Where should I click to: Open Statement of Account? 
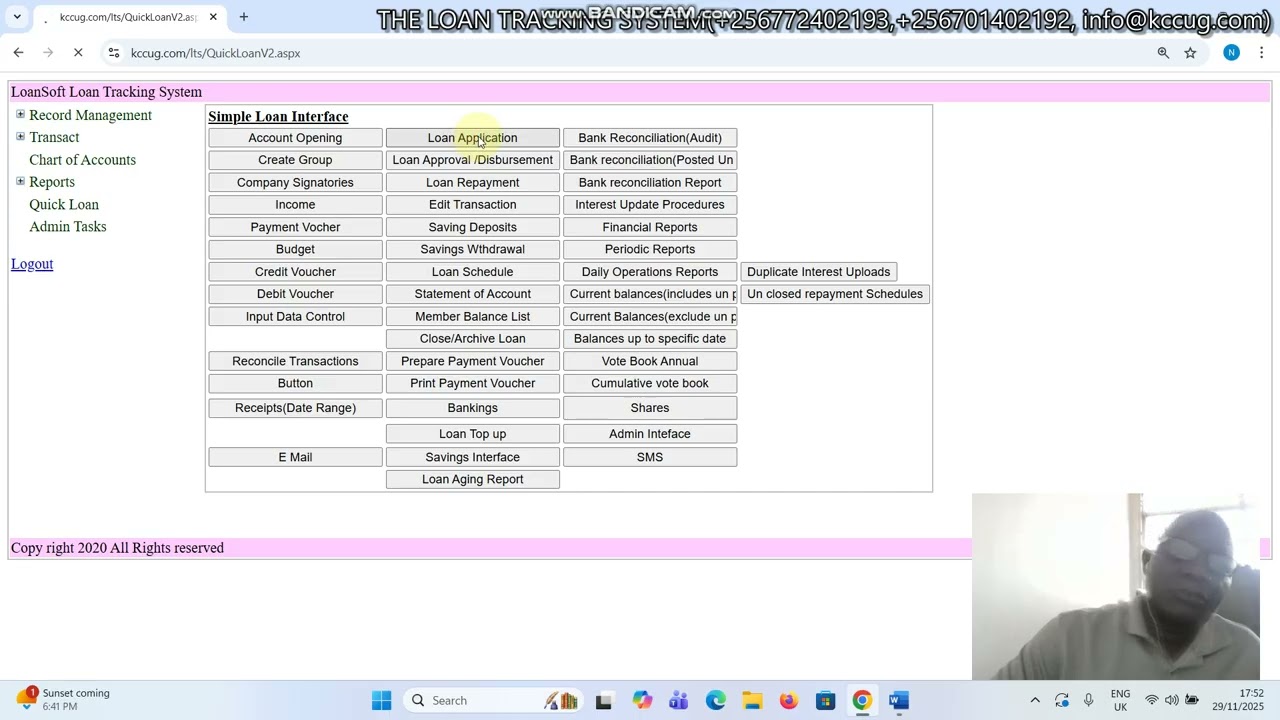coord(472,294)
